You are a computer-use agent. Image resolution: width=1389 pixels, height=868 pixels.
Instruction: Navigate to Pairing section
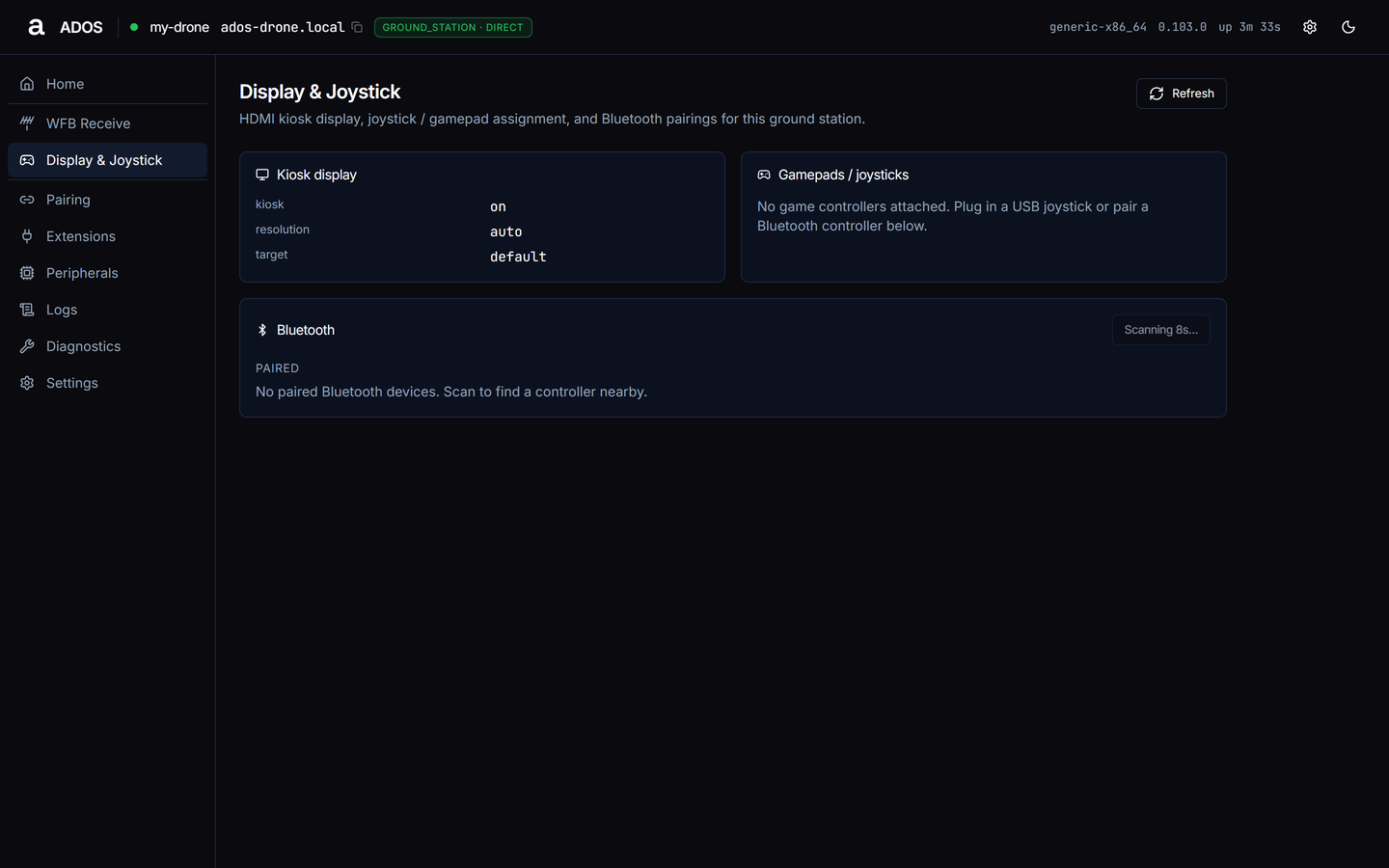point(107,200)
